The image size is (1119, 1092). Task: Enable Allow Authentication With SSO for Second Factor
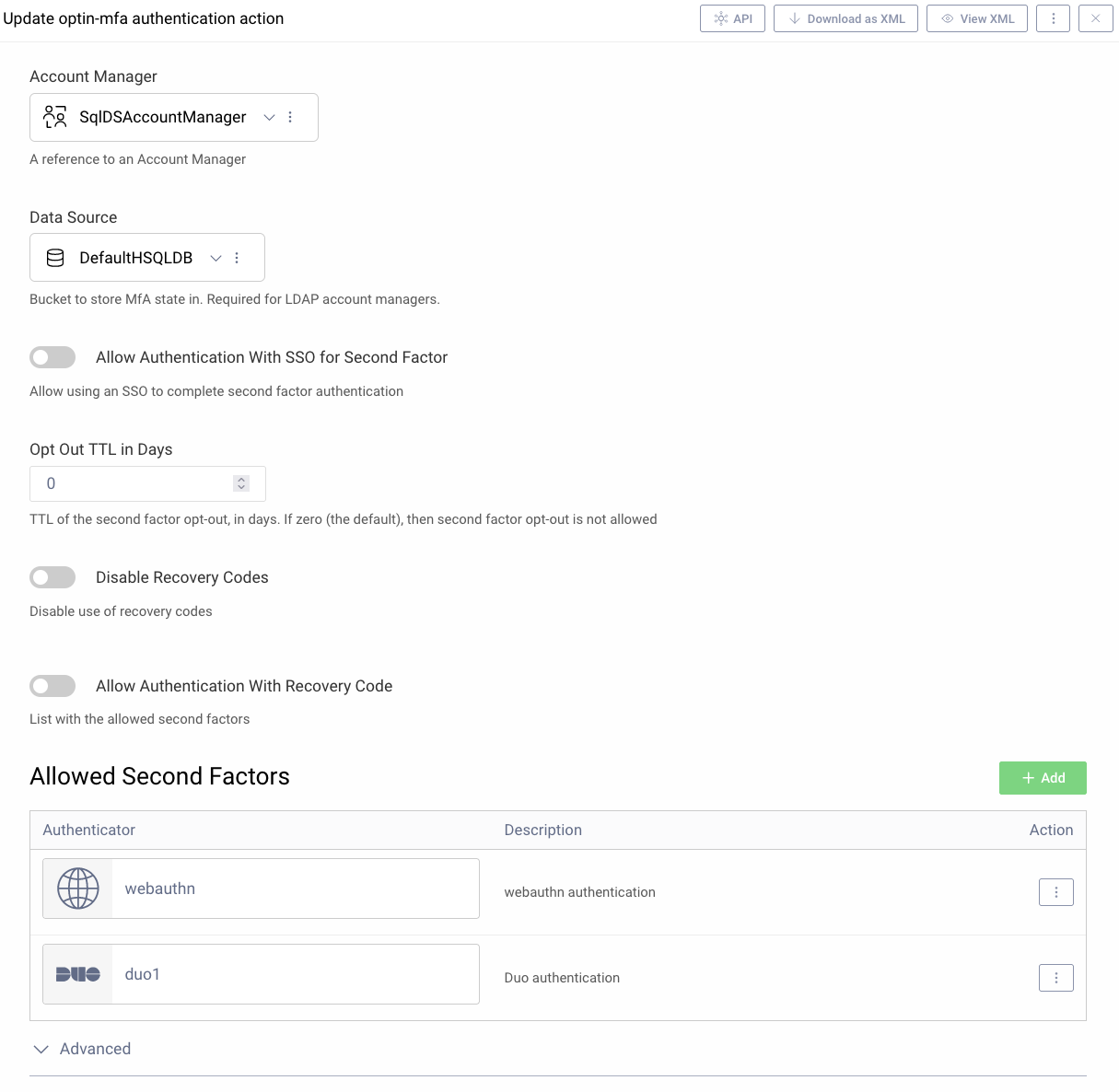pos(52,357)
